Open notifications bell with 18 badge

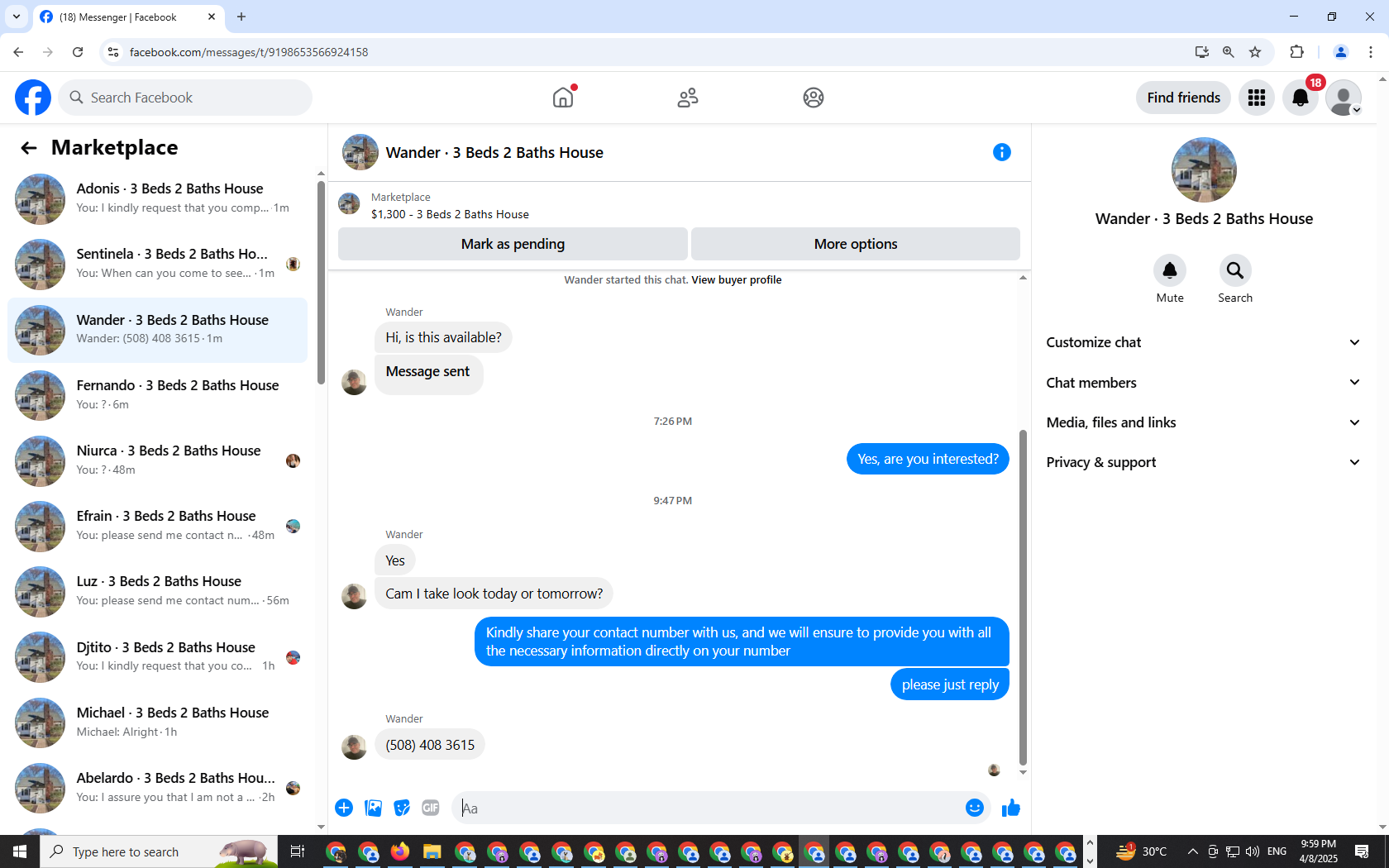(1301, 98)
